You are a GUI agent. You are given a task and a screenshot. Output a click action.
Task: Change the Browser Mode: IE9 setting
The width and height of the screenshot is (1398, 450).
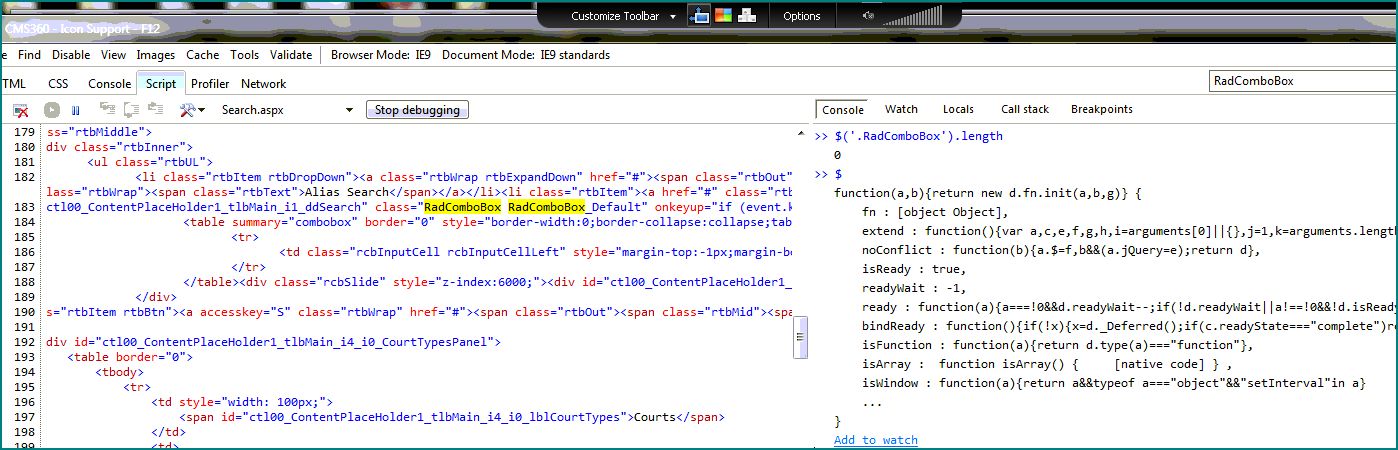click(x=381, y=55)
